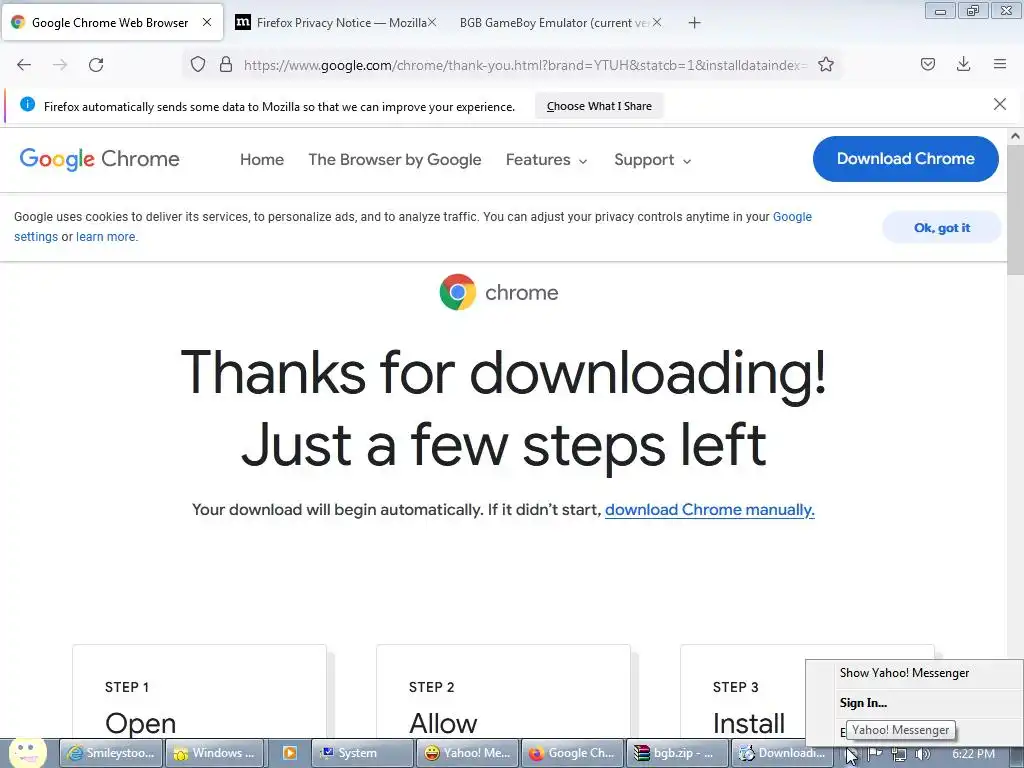Click the info icon in the notification bar
Screen dimensions: 1024x768
(27, 104)
